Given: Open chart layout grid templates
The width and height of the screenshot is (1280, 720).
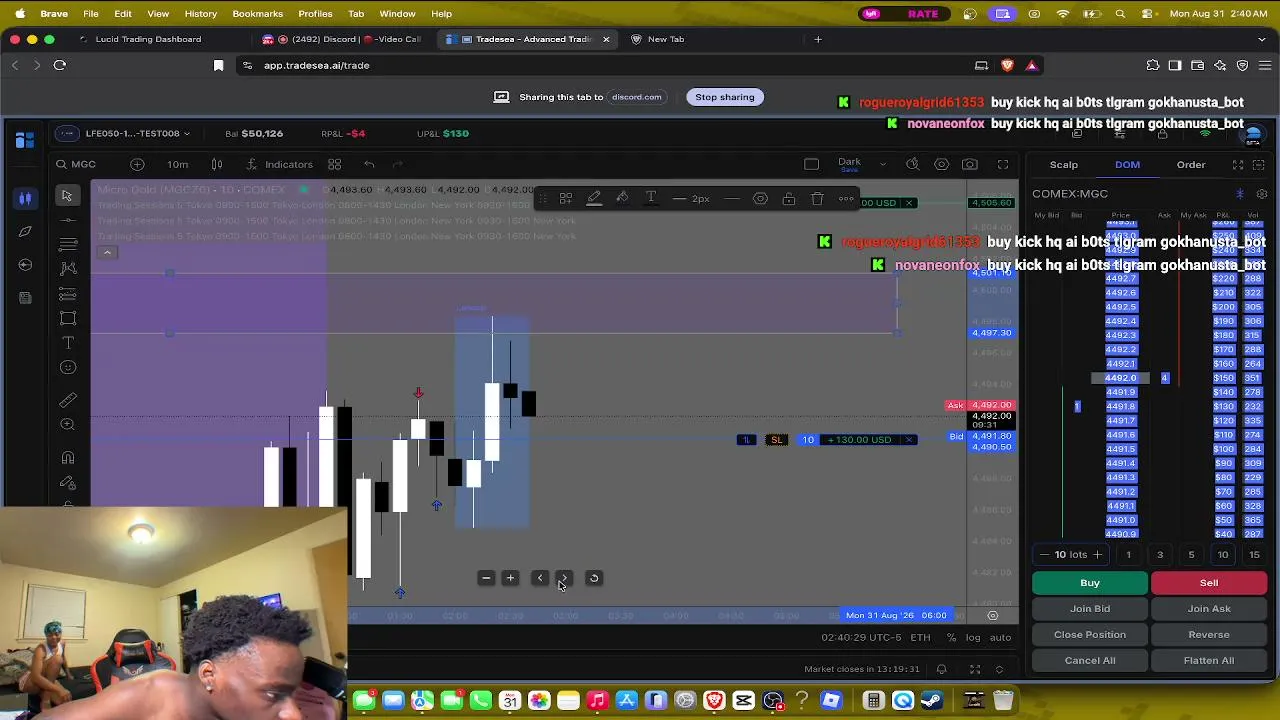Looking at the screenshot, I should [x=335, y=164].
